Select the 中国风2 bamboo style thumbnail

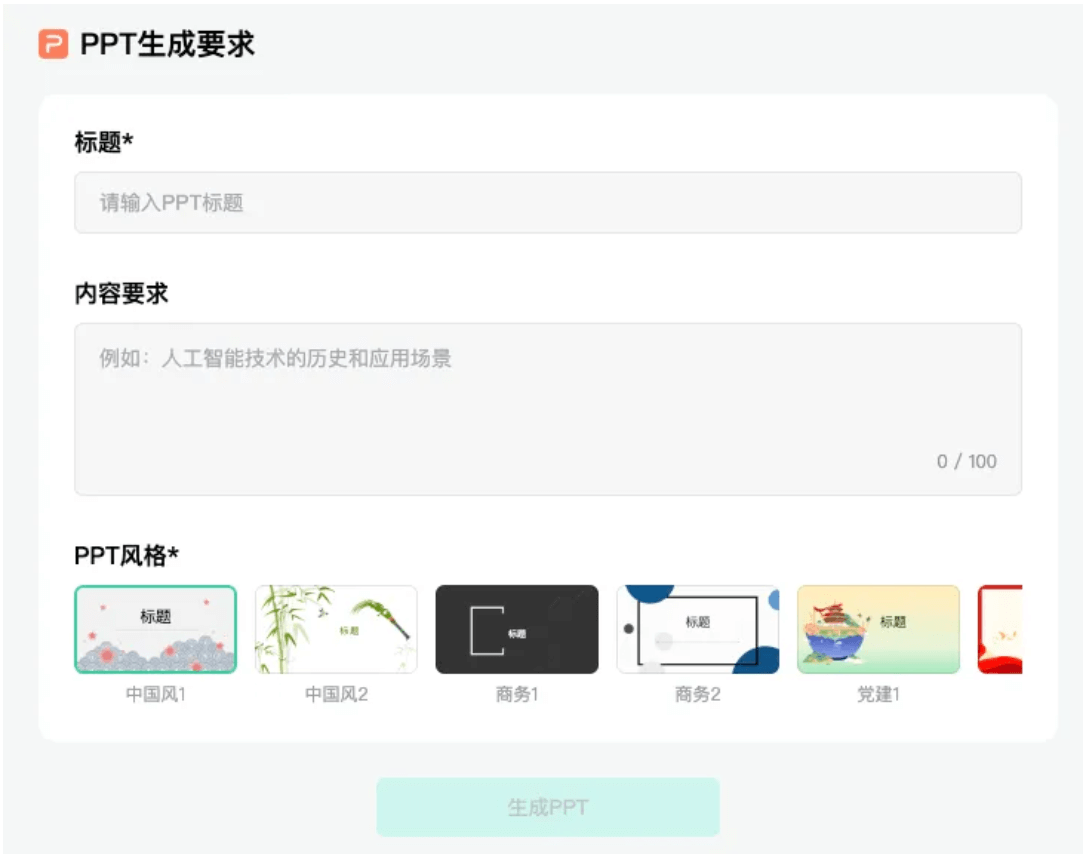(x=336, y=629)
